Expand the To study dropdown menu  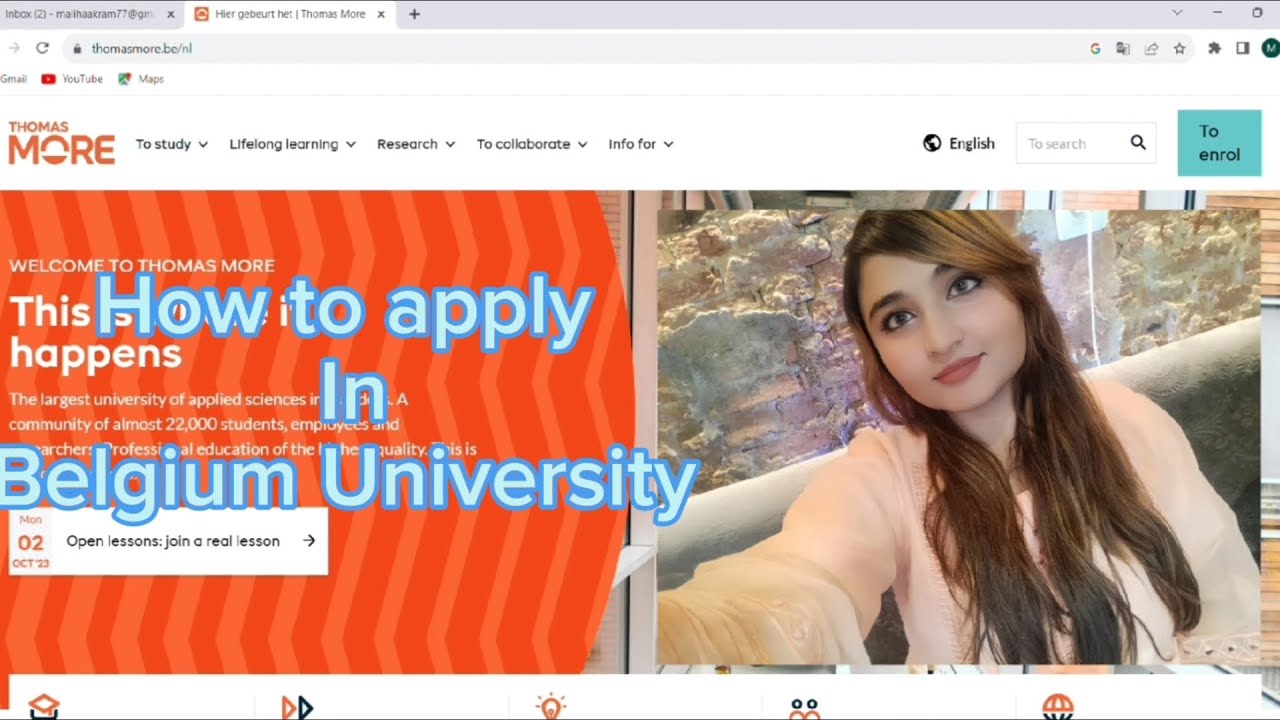pyautogui.click(x=172, y=144)
